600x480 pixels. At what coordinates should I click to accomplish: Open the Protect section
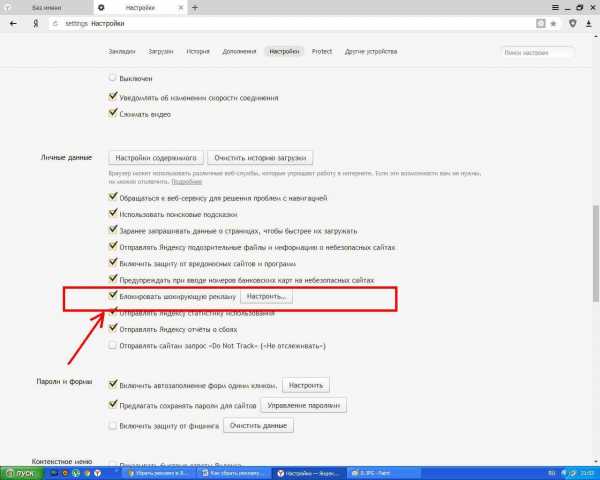click(322, 52)
